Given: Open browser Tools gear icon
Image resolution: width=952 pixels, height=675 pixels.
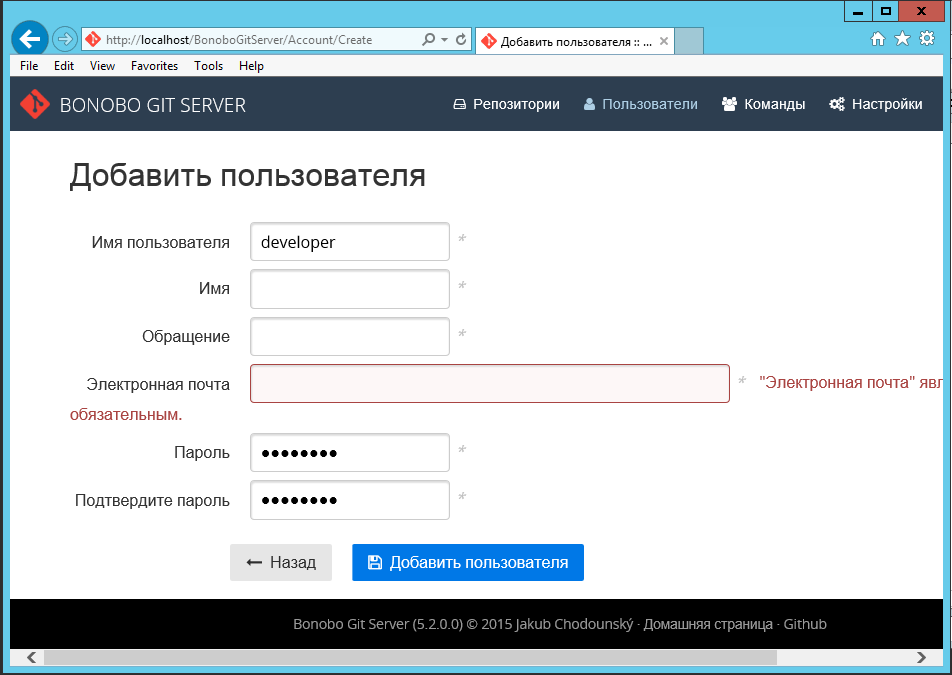Looking at the screenshot, I should 926,39.
